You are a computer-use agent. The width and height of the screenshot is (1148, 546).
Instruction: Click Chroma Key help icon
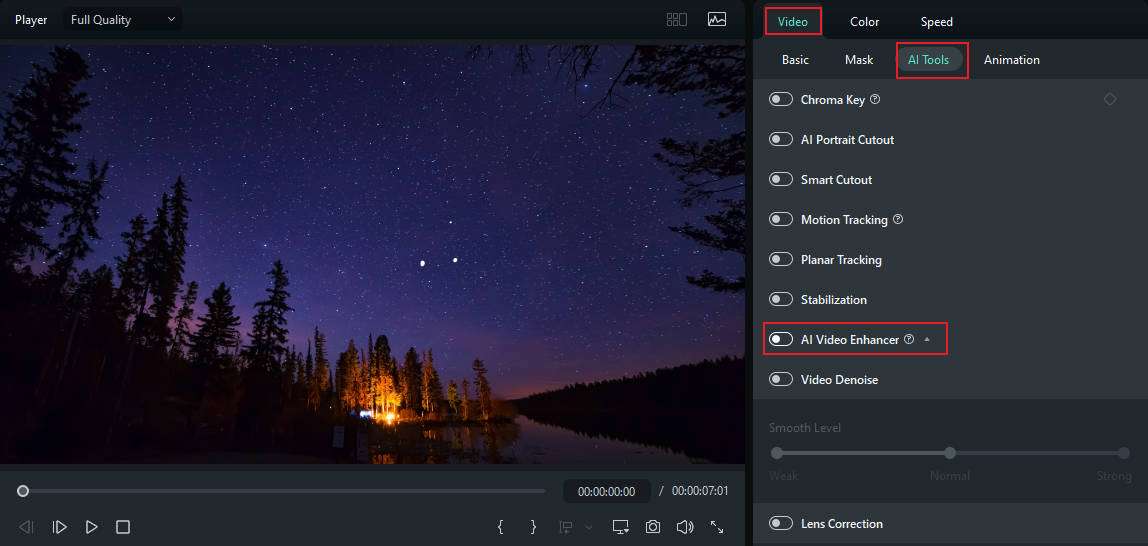[x=875, y=100]
